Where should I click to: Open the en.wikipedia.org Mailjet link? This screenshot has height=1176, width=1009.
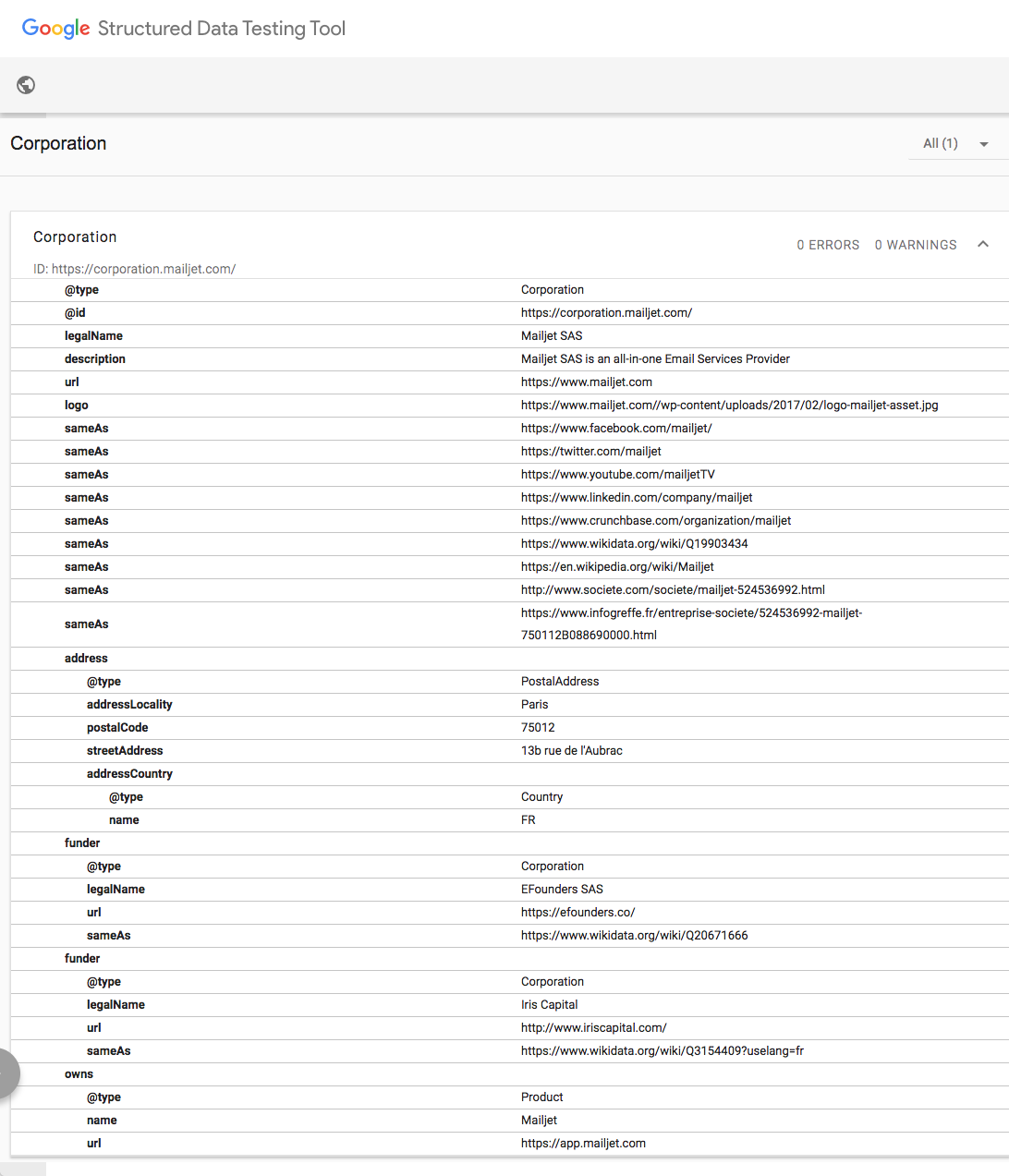point(617,566)
